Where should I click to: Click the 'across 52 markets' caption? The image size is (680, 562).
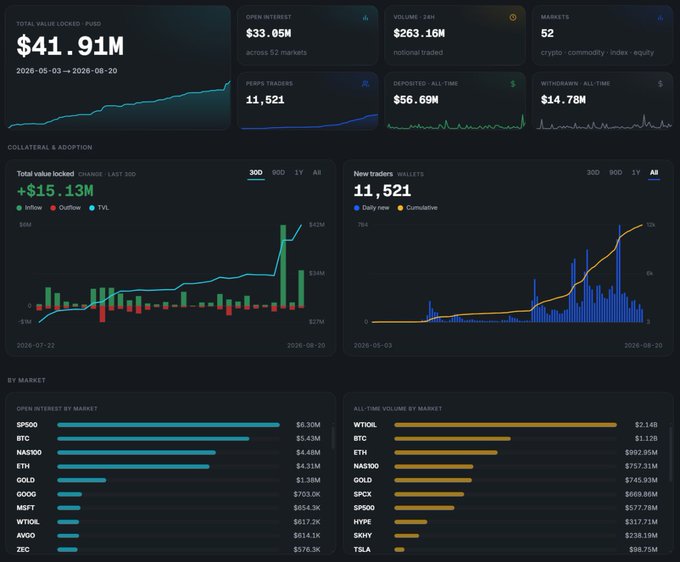pos(276,52)
